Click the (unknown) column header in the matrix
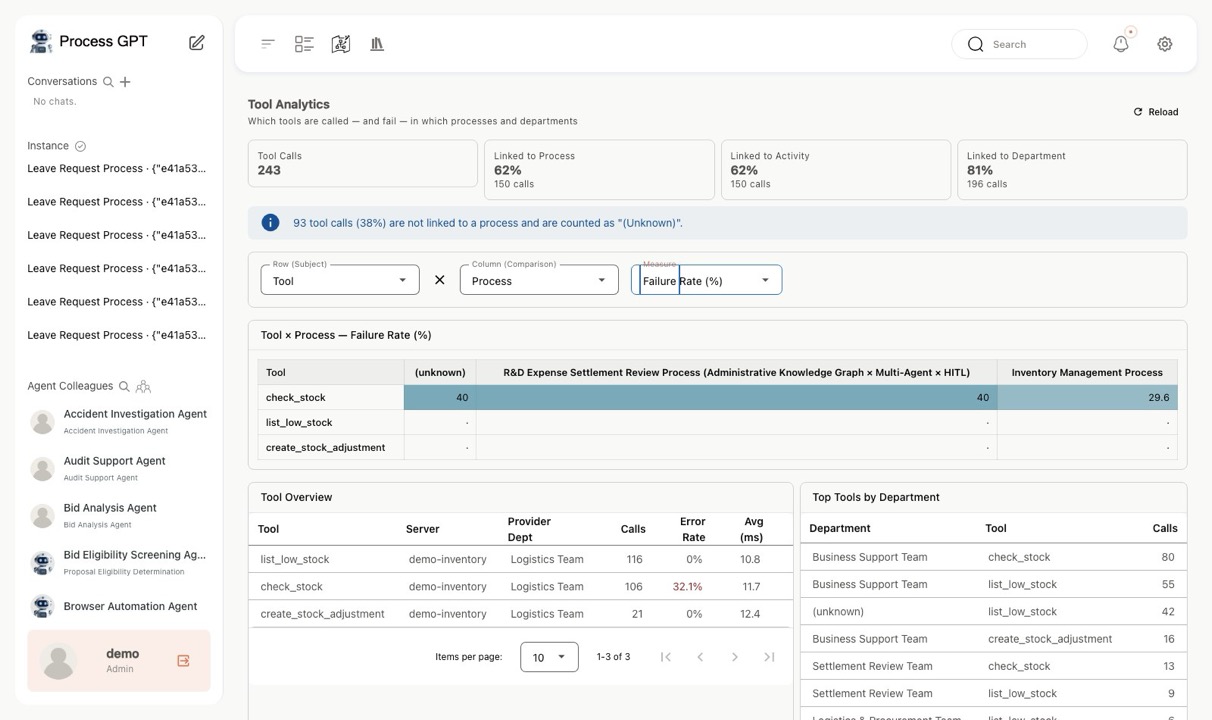 pyautogui.click(x=440, y=372)
